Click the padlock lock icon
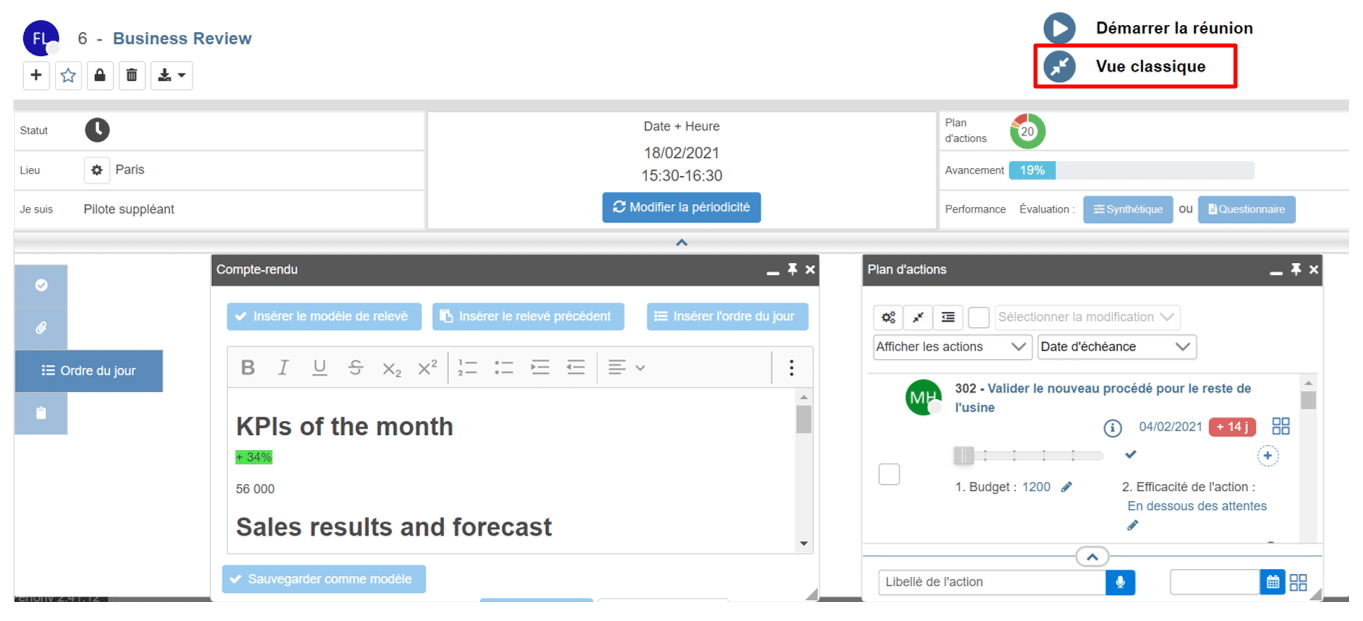The image size is (1363, 621). 99,75
